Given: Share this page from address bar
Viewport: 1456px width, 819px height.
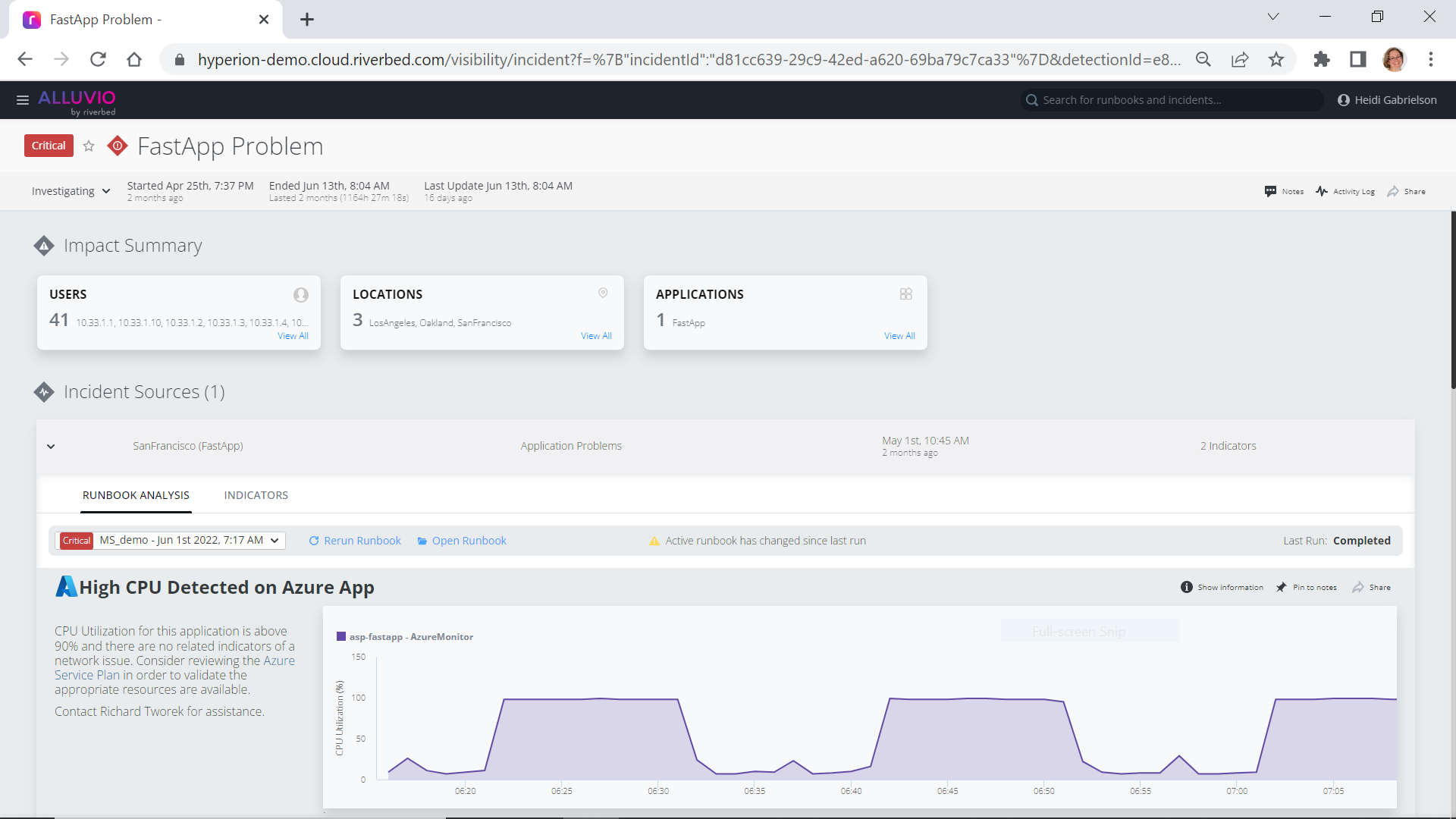Looking at the screenshot, I should [1240, 59].
